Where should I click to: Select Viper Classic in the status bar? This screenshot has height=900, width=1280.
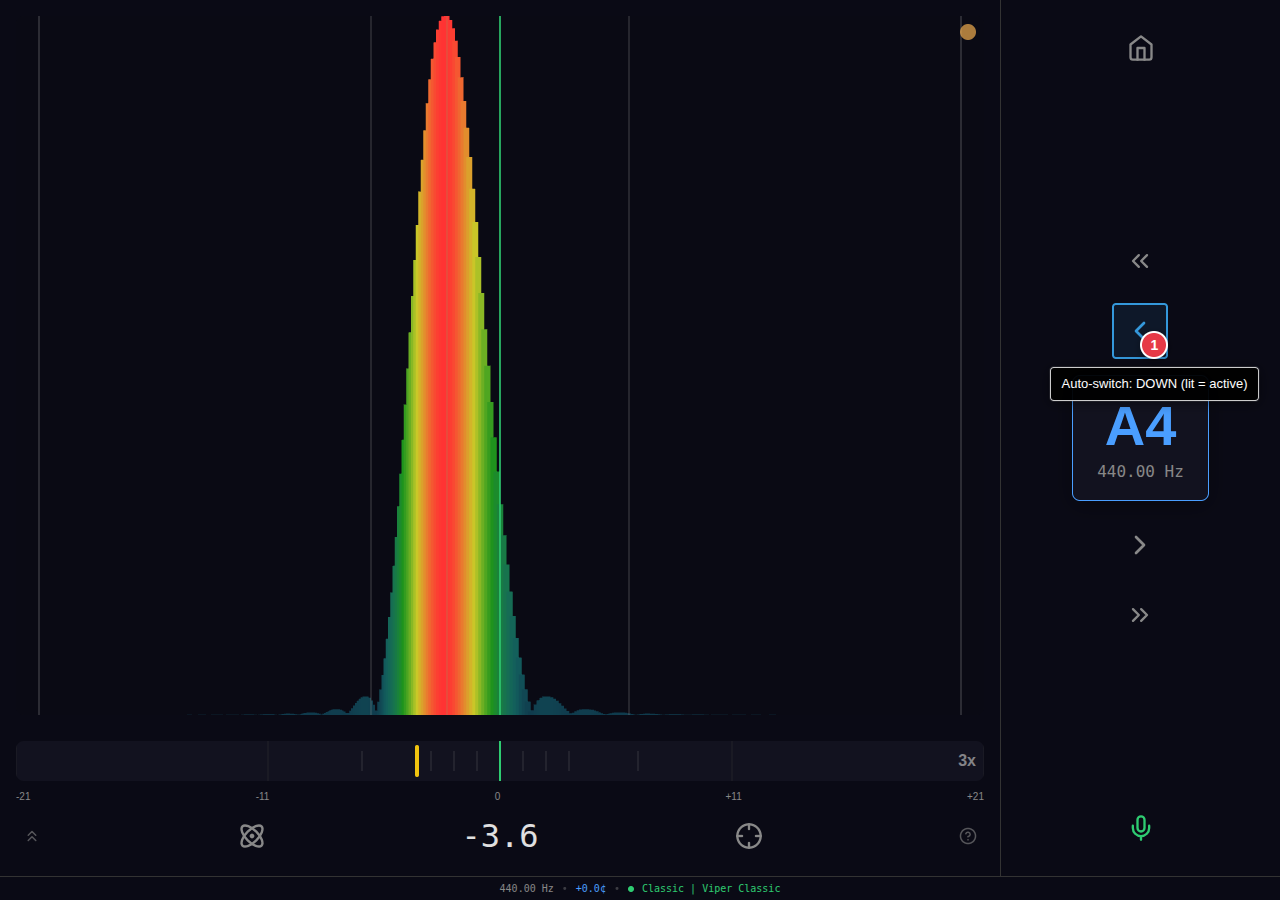click(741, 888)
